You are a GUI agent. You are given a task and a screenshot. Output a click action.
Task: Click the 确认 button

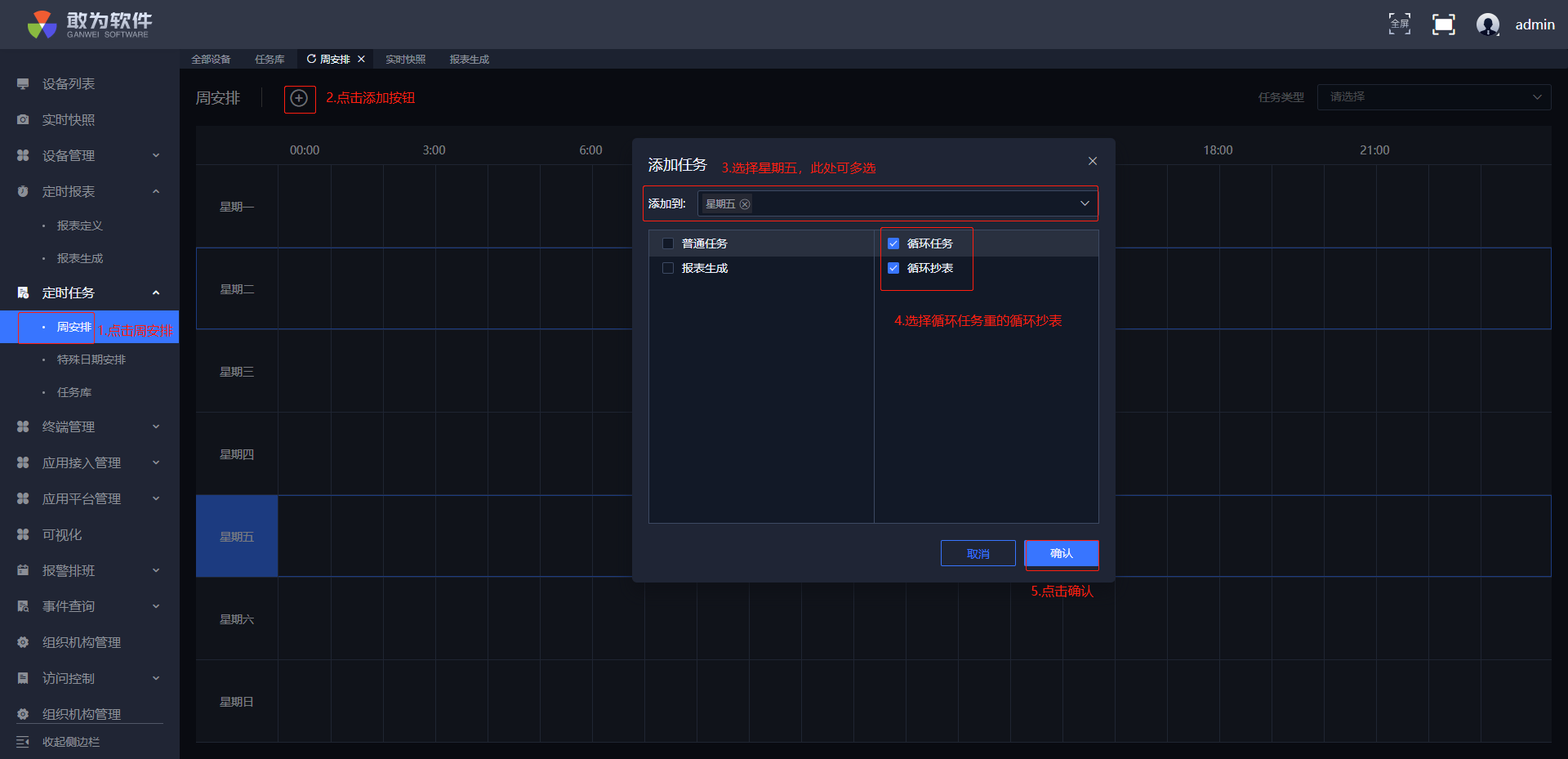coord(1061,553)
